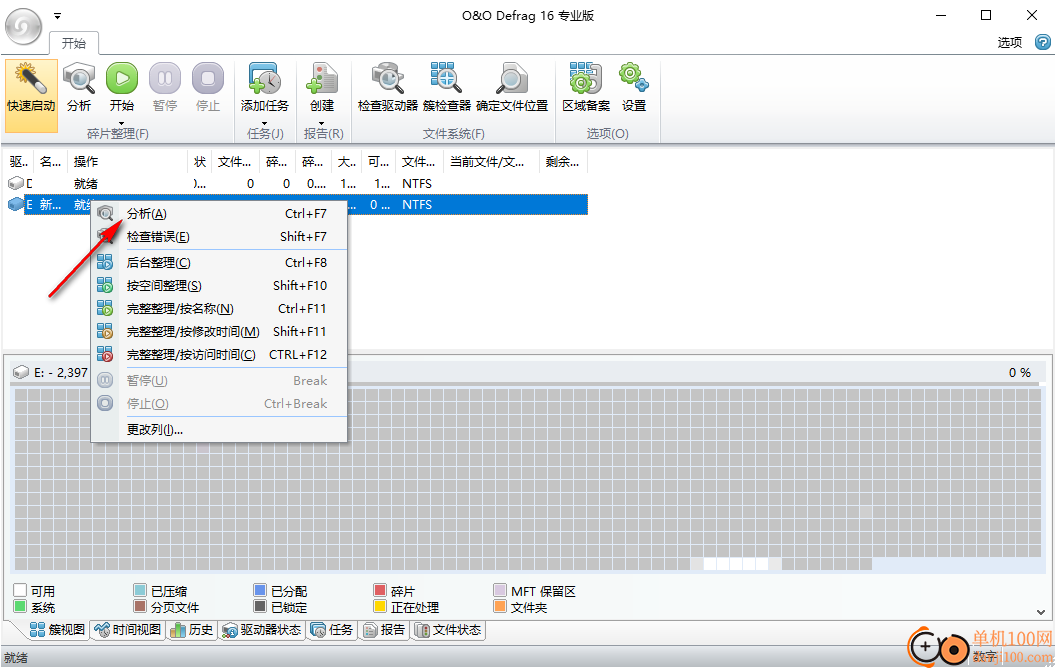Click the 碎片 red legend swatch
1056x668 pixels.
[380, 591]
